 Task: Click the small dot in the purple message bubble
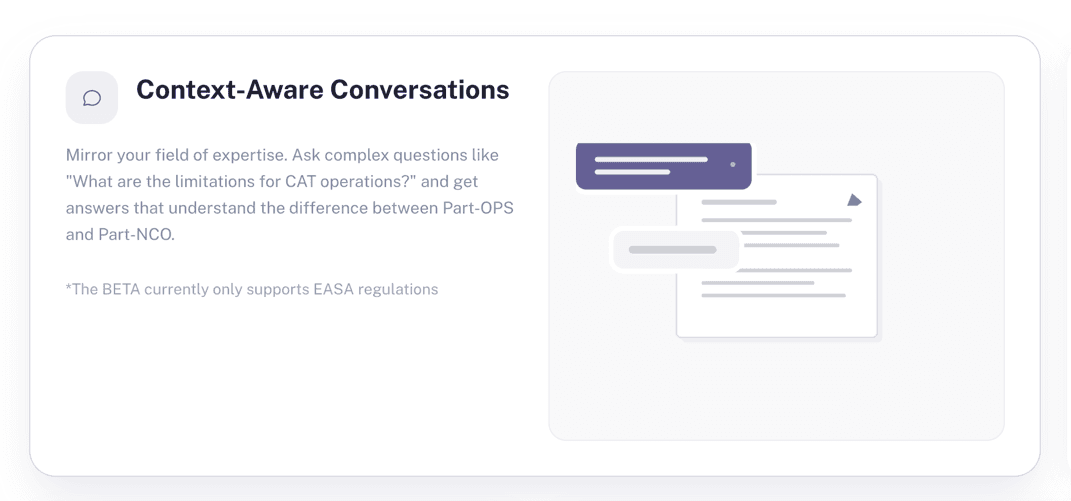[733, 165]
